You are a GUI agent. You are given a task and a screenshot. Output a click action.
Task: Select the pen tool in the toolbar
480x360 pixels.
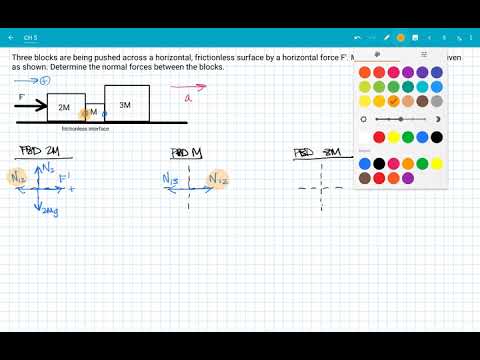pyautogui.click(x=386, y=37)
